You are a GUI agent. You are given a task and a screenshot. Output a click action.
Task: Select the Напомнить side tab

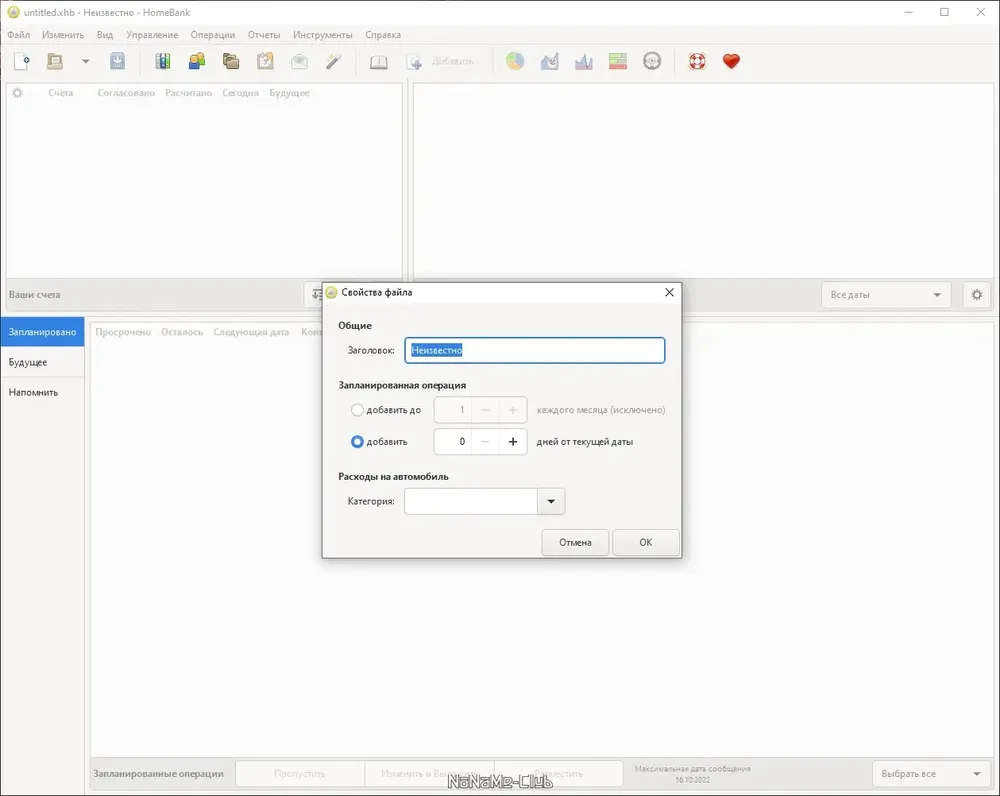pos(42,392)
